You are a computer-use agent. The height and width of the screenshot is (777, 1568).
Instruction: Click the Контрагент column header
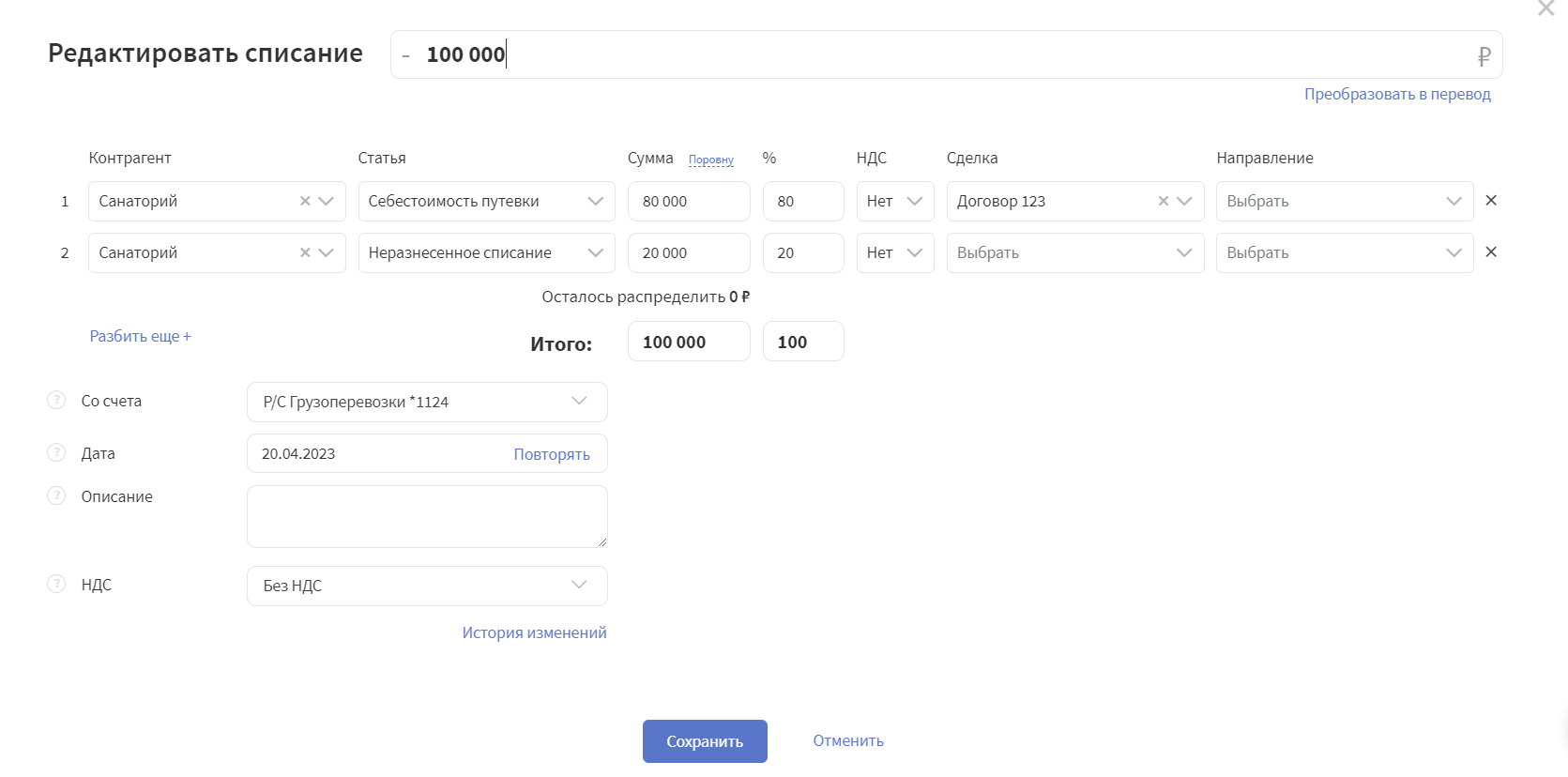(129, 158)
